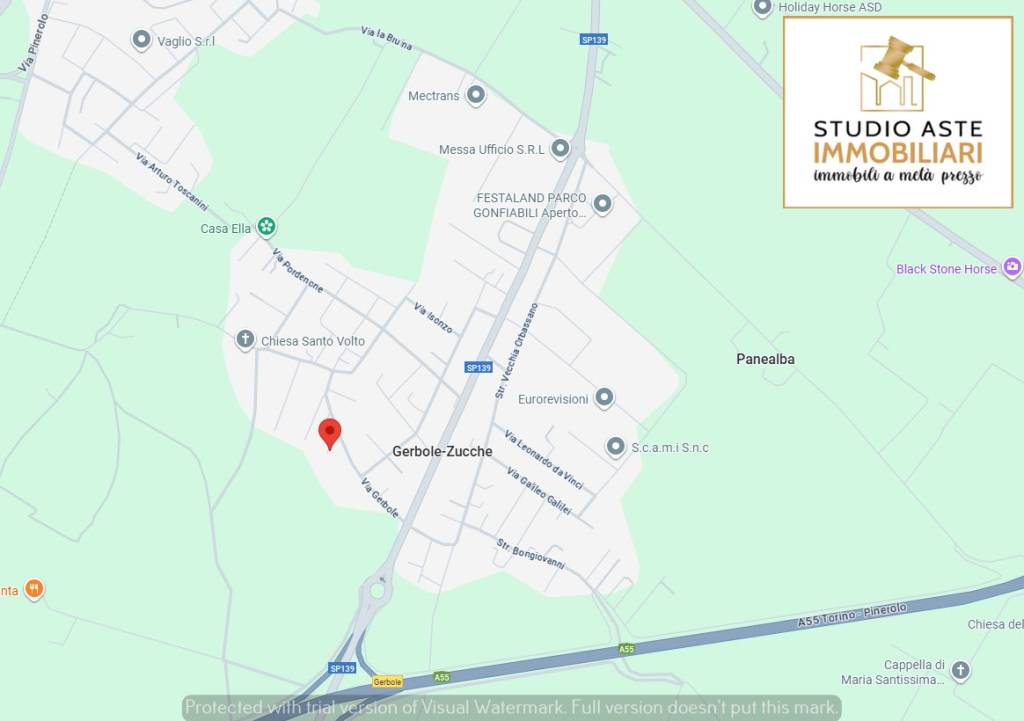The width and height of the screenshot is (1024, 721).
Task: Click the orange restaurant icon
Action: [x=34, y=589]
